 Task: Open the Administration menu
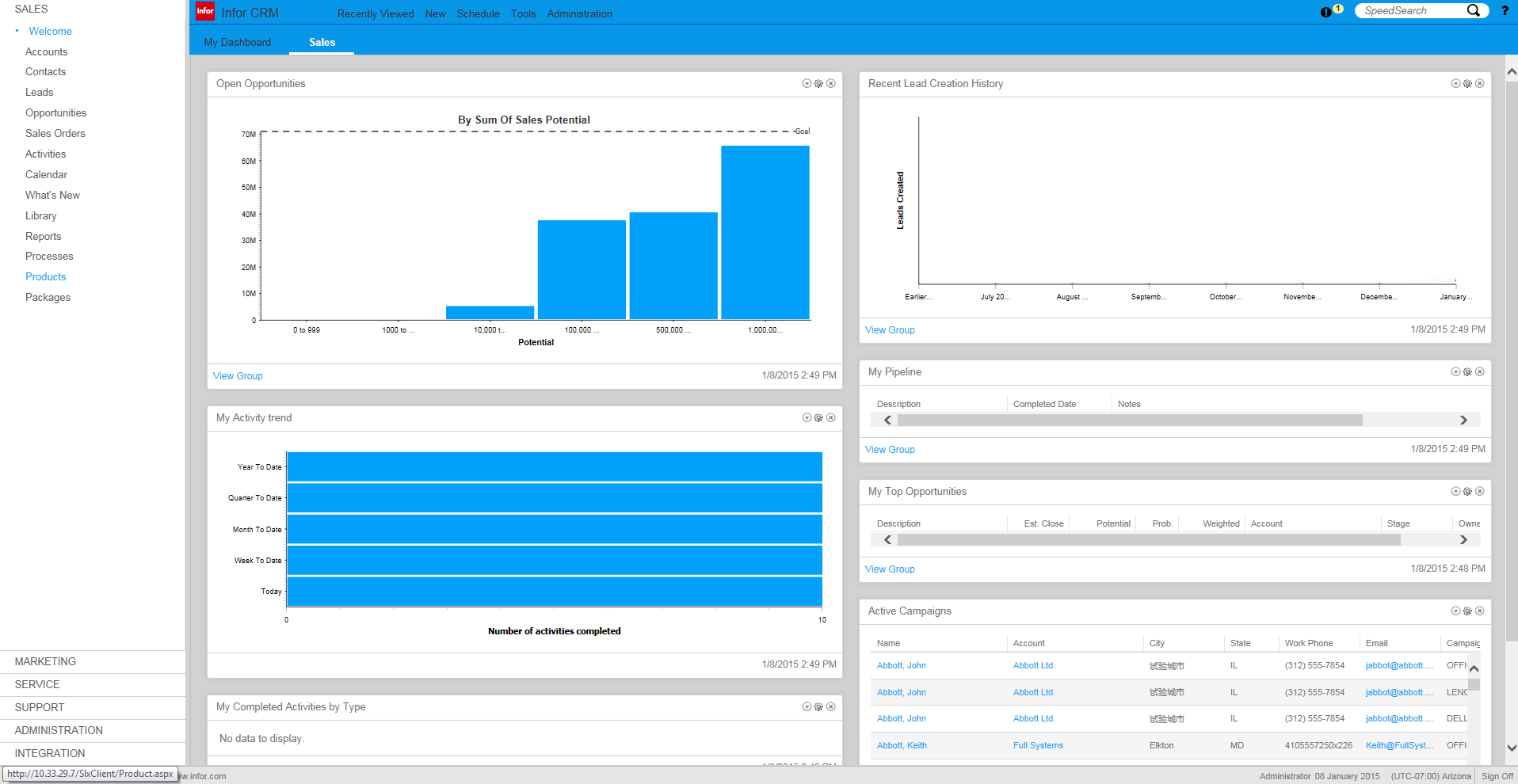[x=579, y=13]
